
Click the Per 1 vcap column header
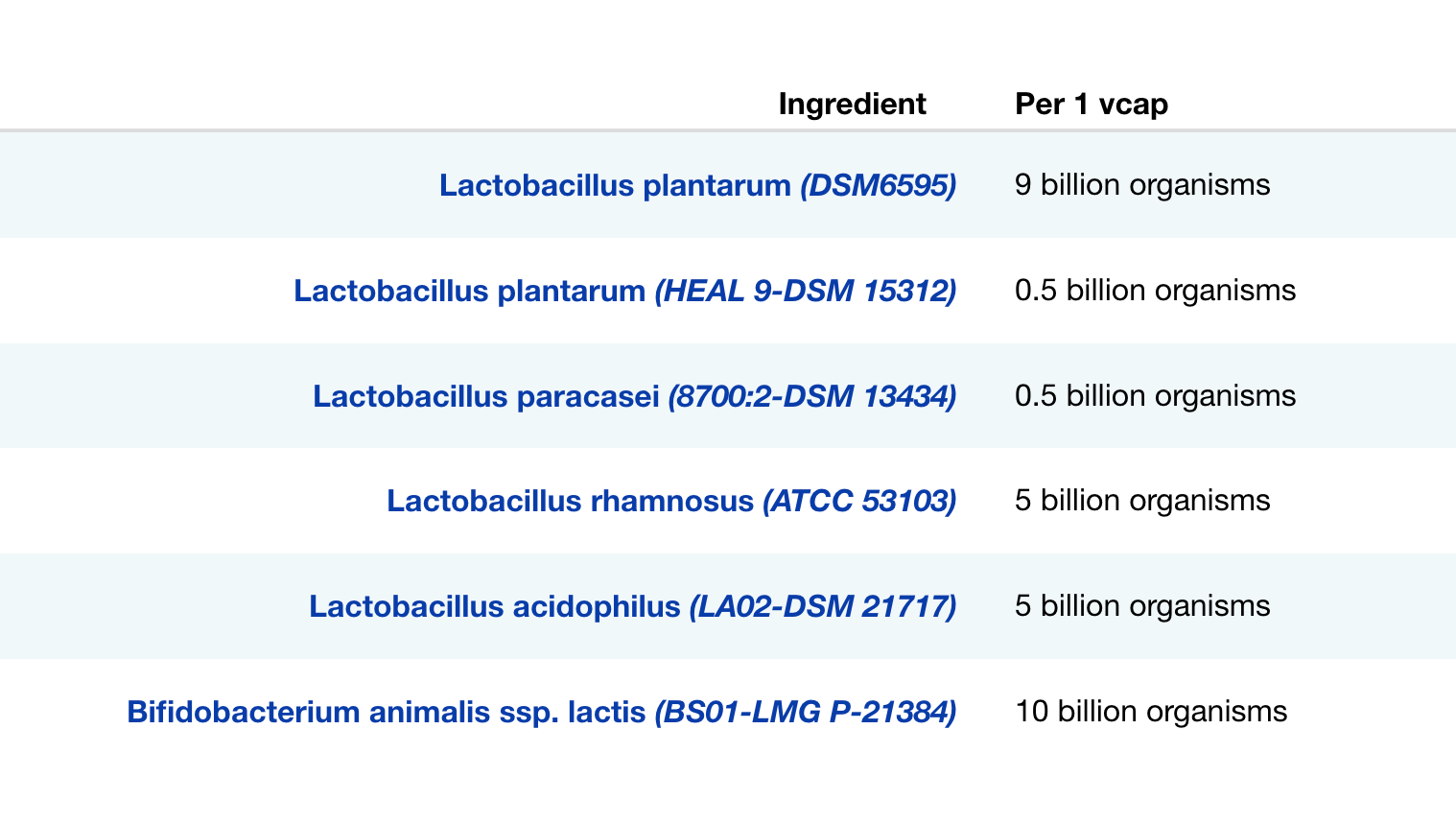(1091, 104)
